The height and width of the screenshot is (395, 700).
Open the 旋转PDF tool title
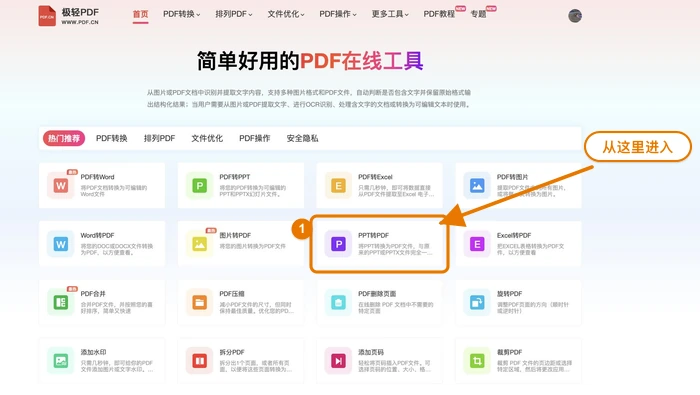click(509, 294)
